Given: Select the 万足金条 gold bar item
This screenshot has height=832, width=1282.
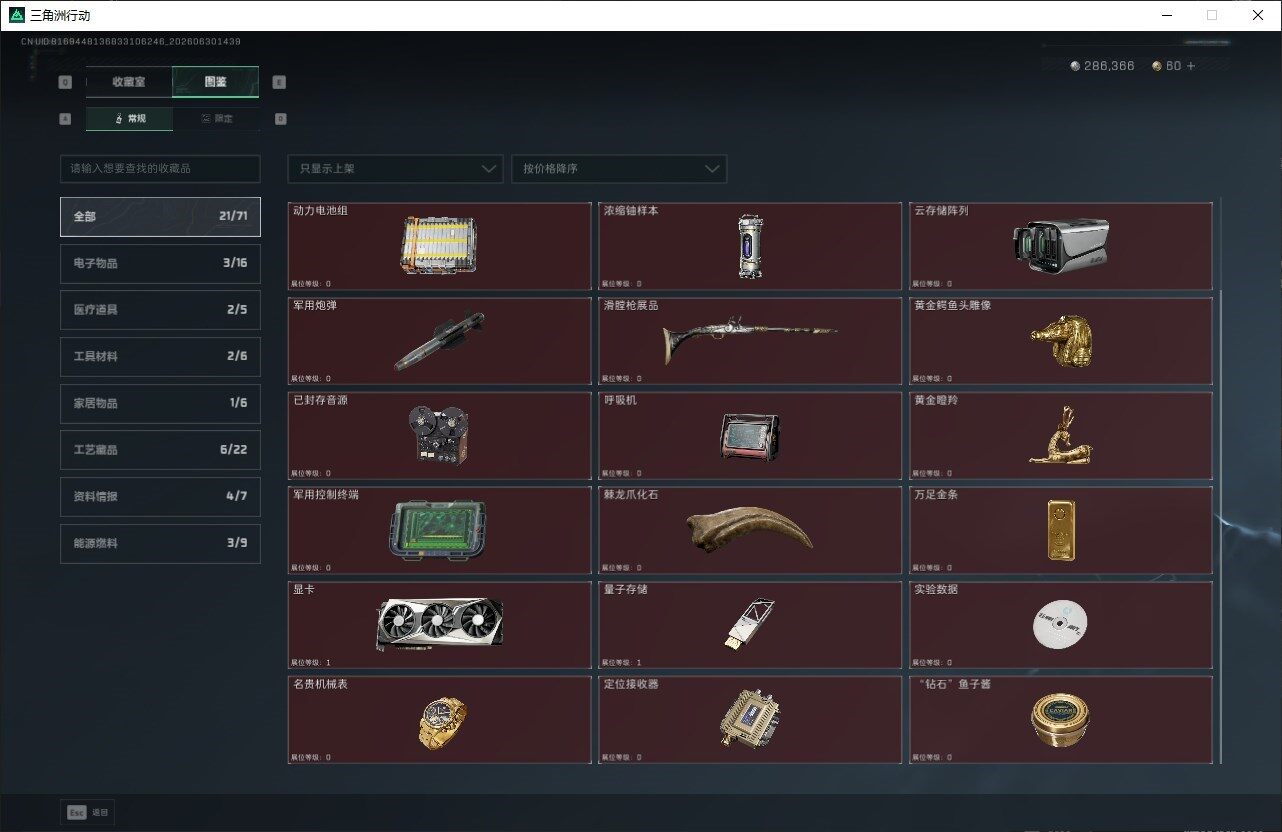Looking at the screenshot, I should (x=1061, y=530).
